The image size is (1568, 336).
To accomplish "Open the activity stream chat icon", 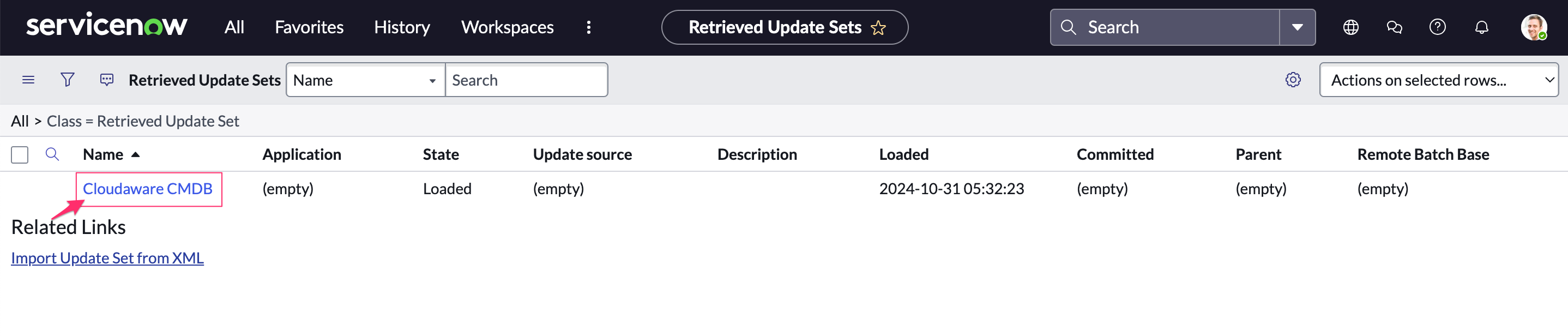I will (x=106, y=80).
